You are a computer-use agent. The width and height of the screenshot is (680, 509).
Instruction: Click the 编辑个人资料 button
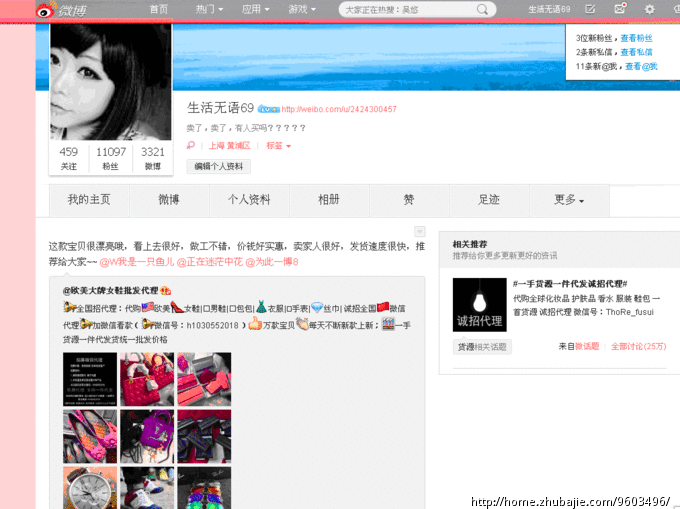pos(219,166)
